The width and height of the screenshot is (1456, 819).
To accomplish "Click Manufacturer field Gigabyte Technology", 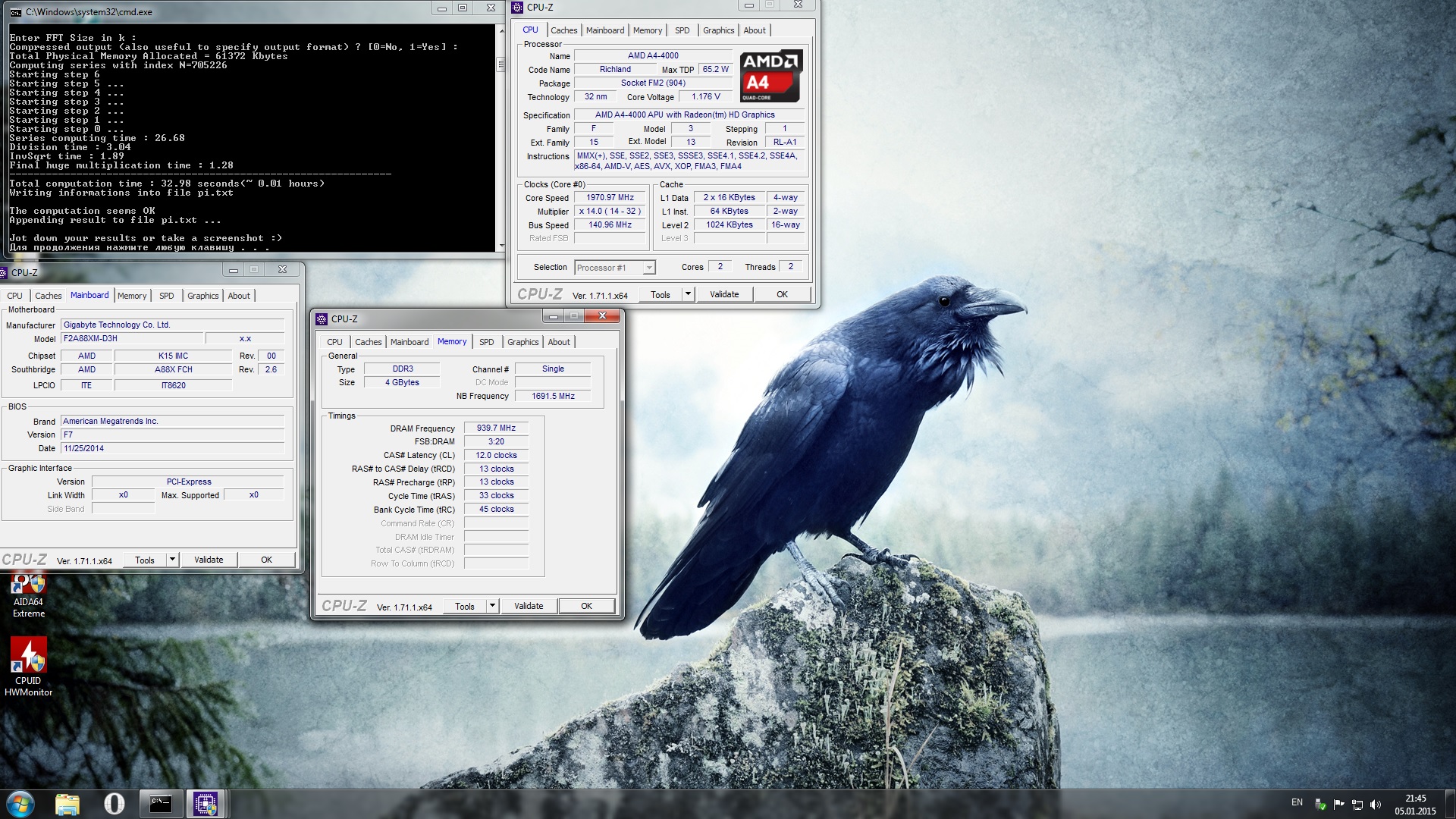I will (x=172, y=325).
